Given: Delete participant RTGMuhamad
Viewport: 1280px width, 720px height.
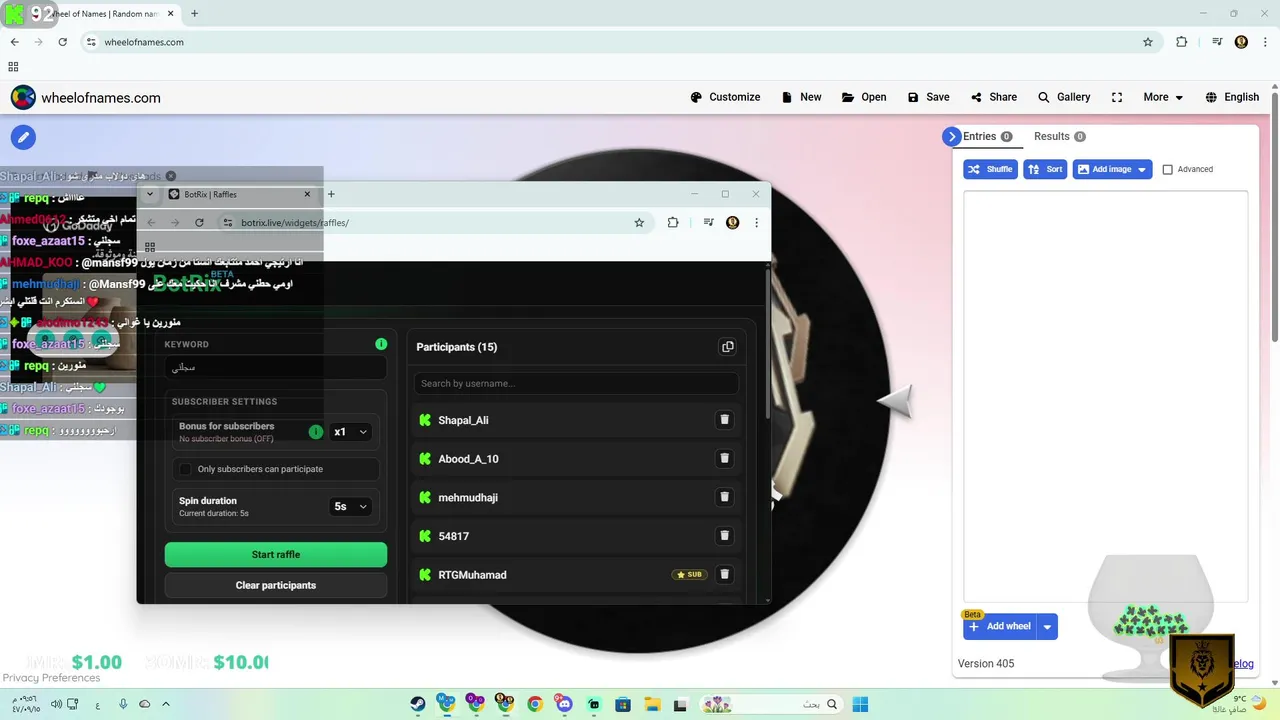Looking at the screenshot, I should pos(725,575).
